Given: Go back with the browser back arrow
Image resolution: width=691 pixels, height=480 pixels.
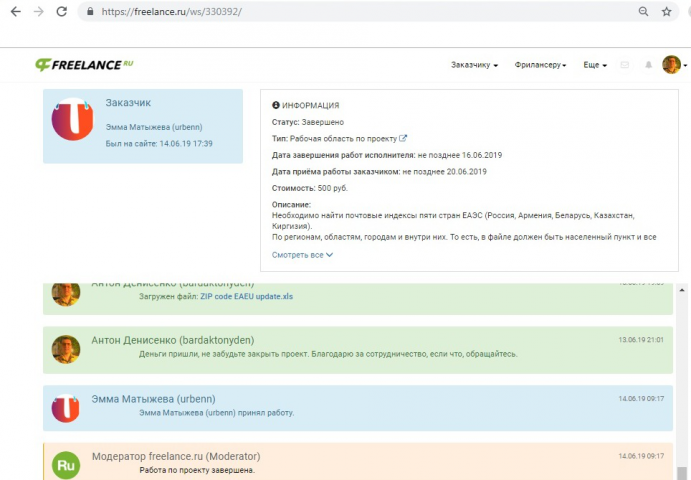Looking at the screenshot, I should pyautogui.click(x=15, y=12).
